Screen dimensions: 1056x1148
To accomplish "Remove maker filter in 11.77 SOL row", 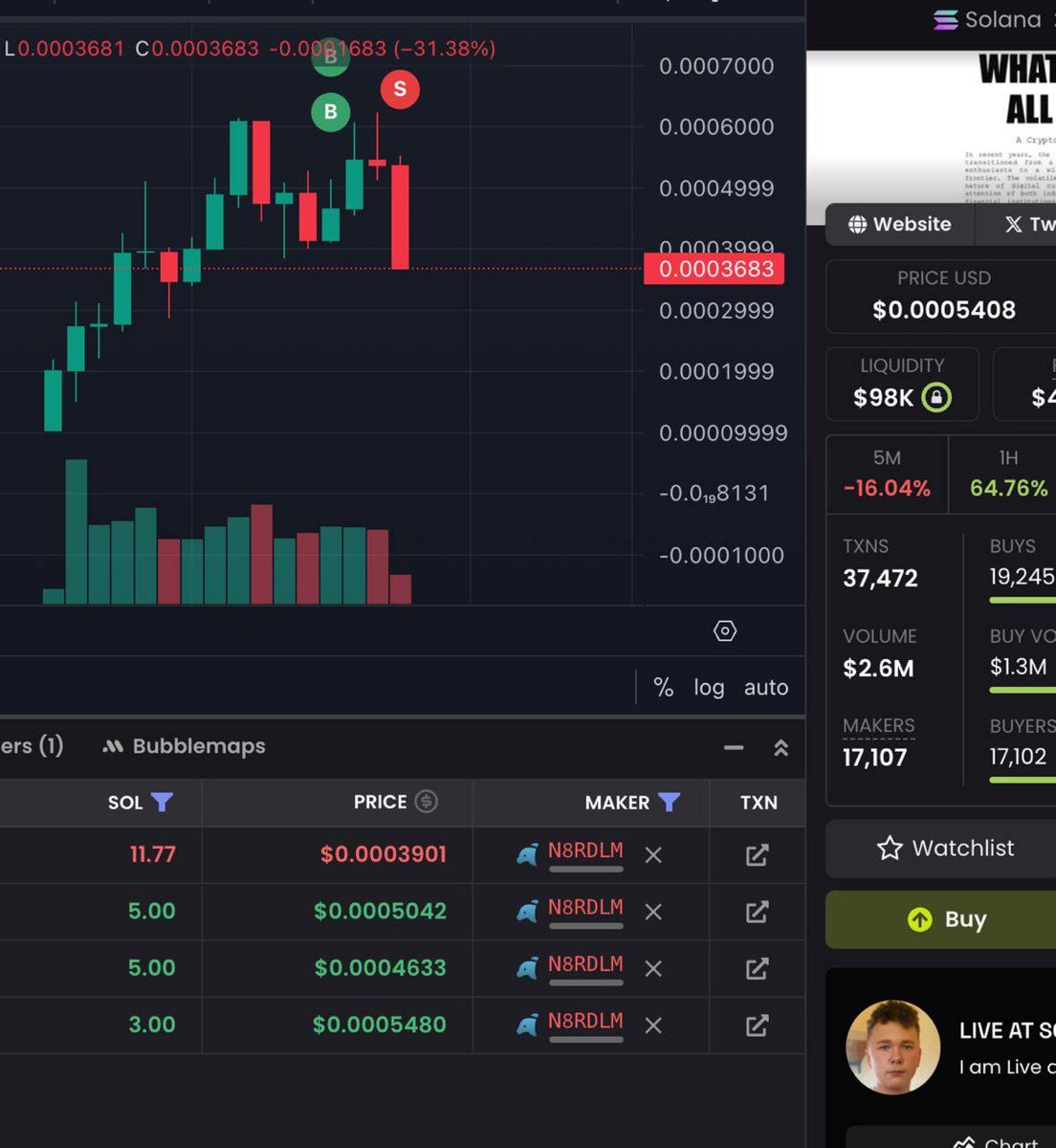I will pyautogui.click(x=653, y=855).
